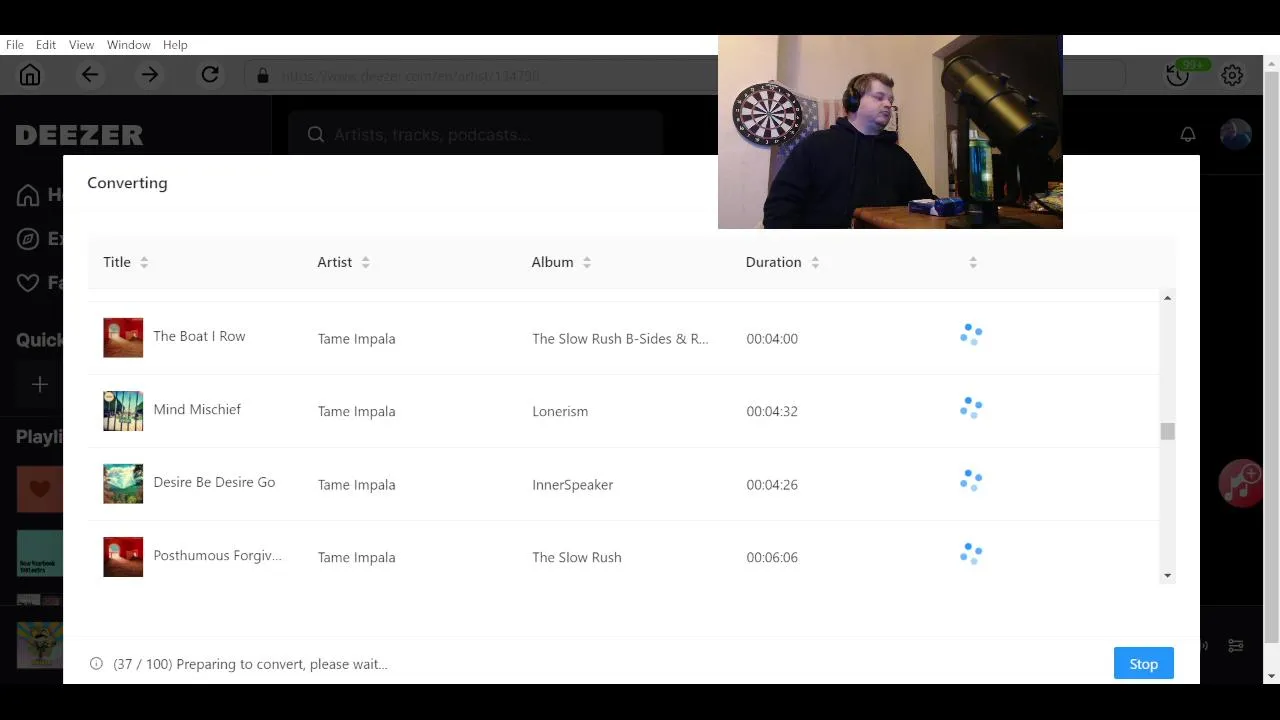Click the list scrollbar down arrow
This screenshot has width=1280, height=720.
pyautogui.click(x=1167, y=576)
